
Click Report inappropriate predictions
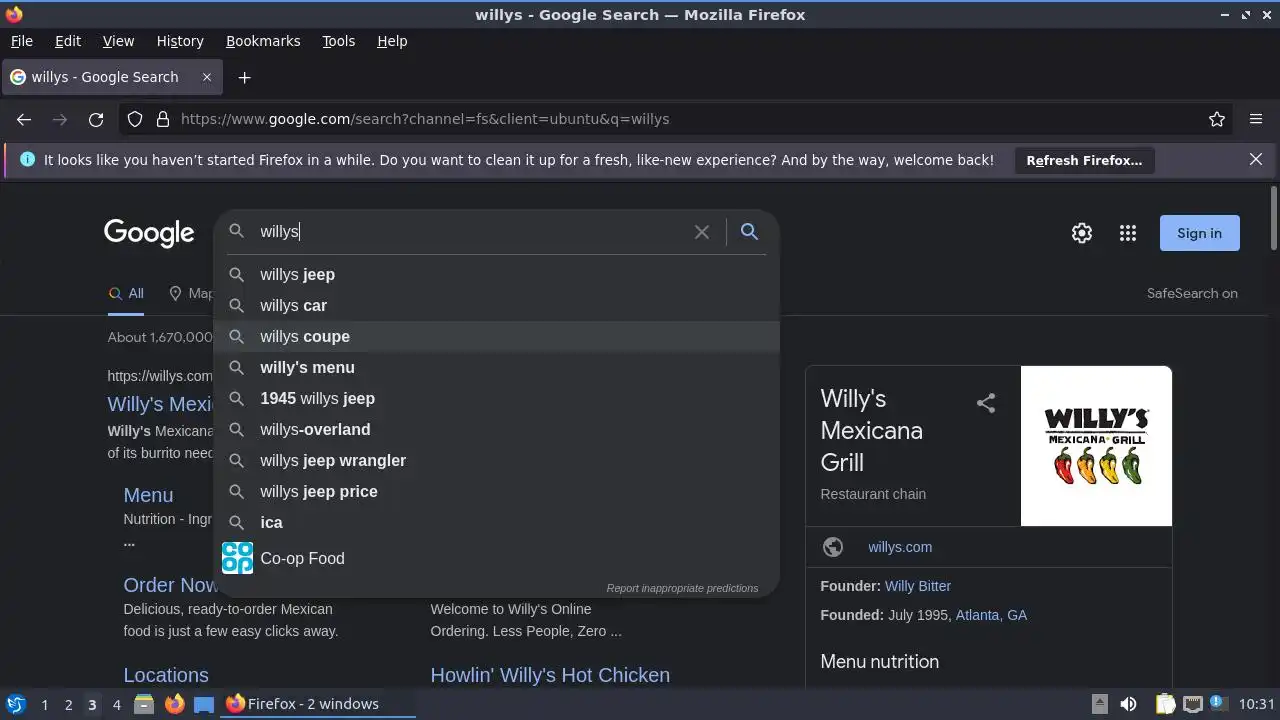point(682,588)
